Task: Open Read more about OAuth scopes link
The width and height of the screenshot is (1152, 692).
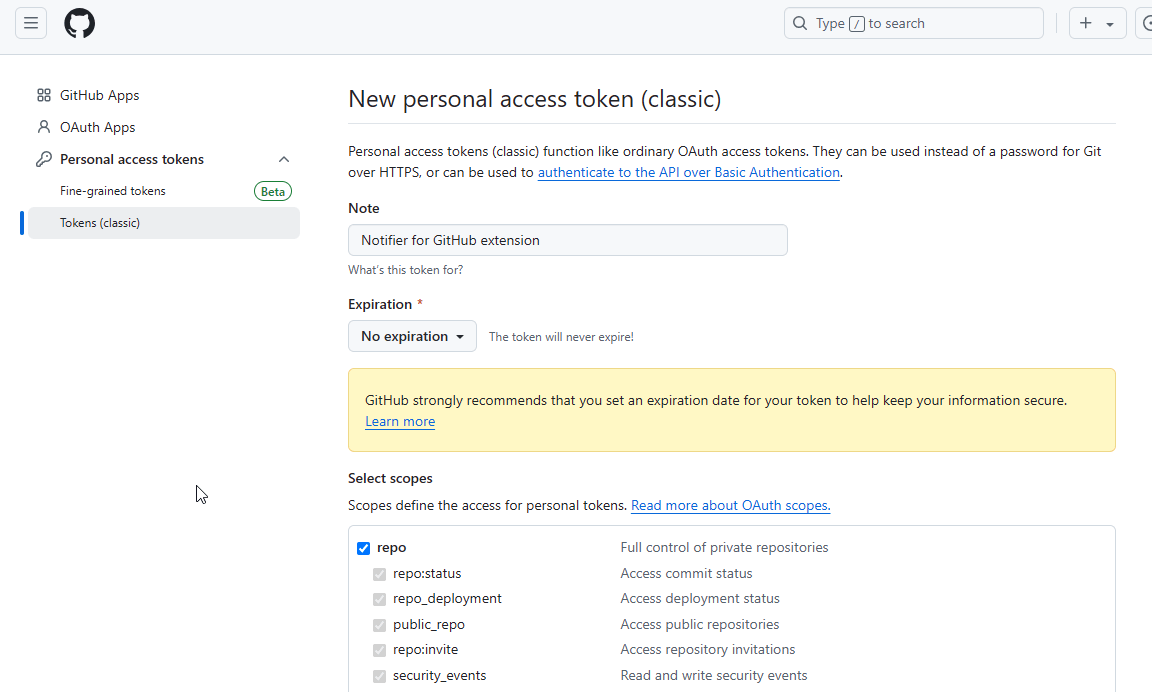Action: pos(730,505)
